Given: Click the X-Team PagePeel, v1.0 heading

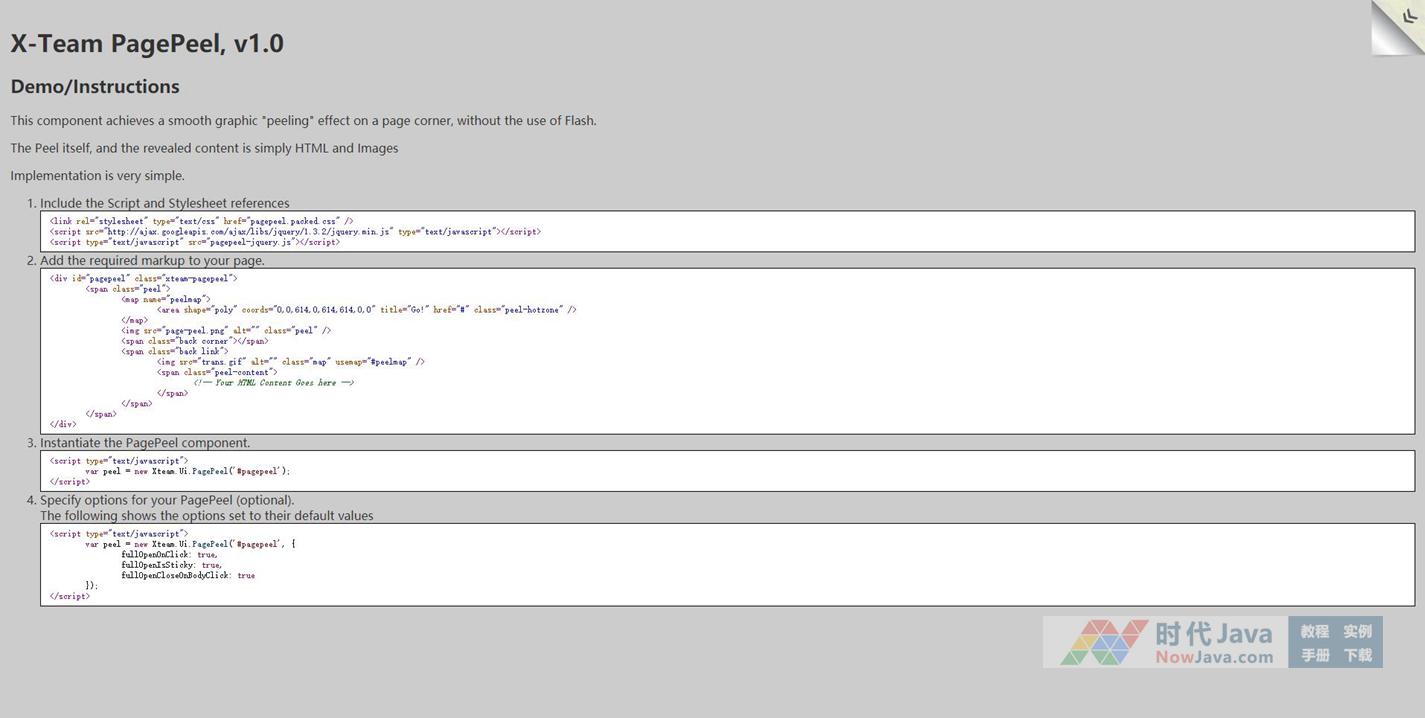Looking at the screenshot, I should pyautogui.click(x=147, y=44).
